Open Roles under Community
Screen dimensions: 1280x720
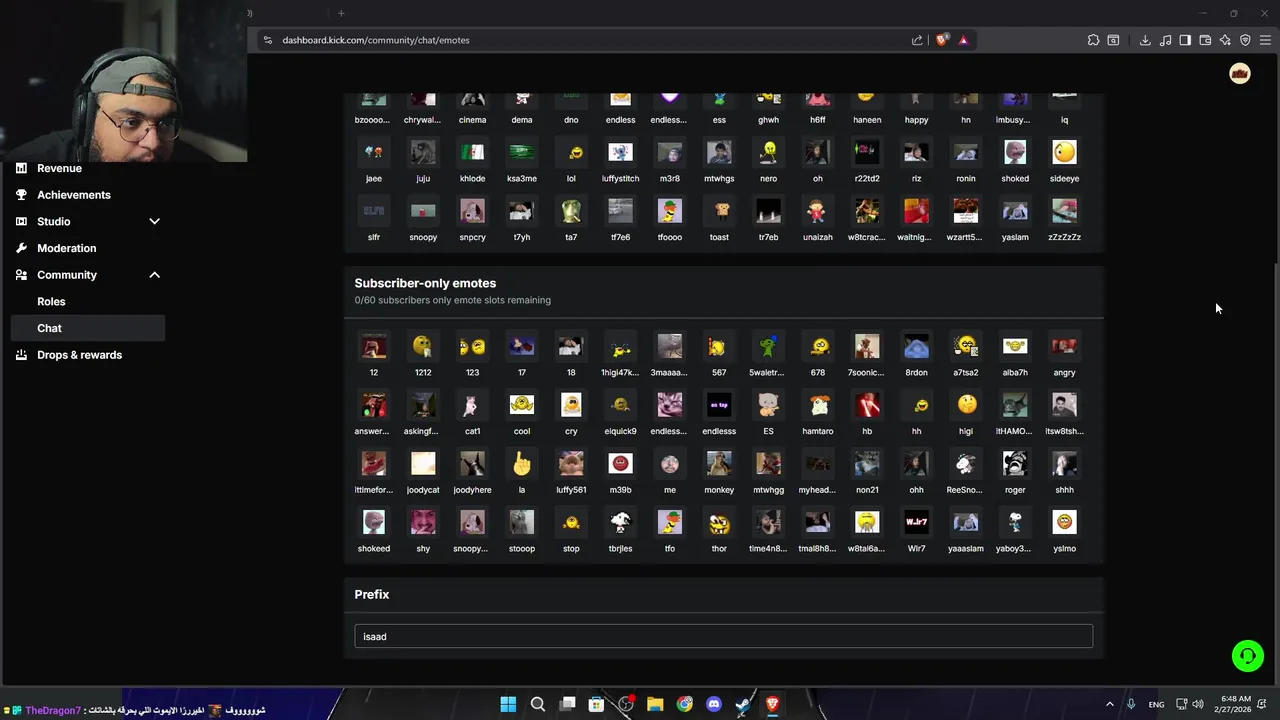click(51, 301)
